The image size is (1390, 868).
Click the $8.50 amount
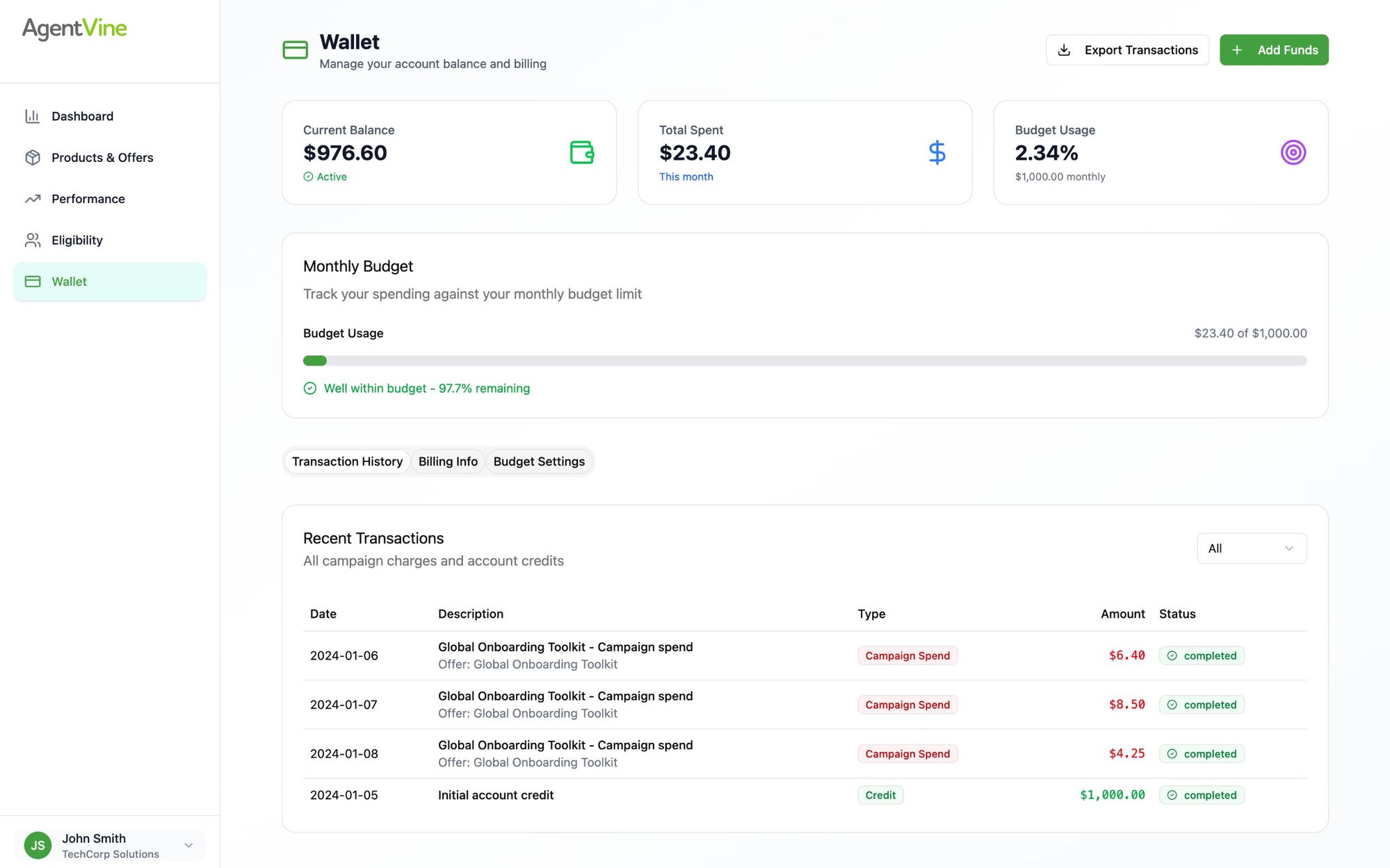(1126, 705)
